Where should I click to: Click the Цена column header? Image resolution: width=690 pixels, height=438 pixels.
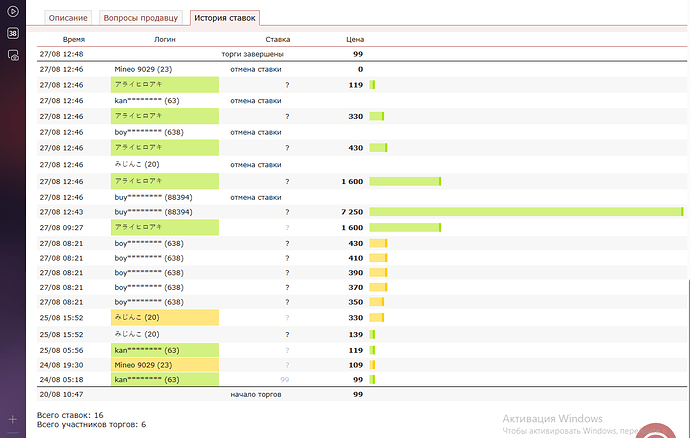[x=355, y=39]
